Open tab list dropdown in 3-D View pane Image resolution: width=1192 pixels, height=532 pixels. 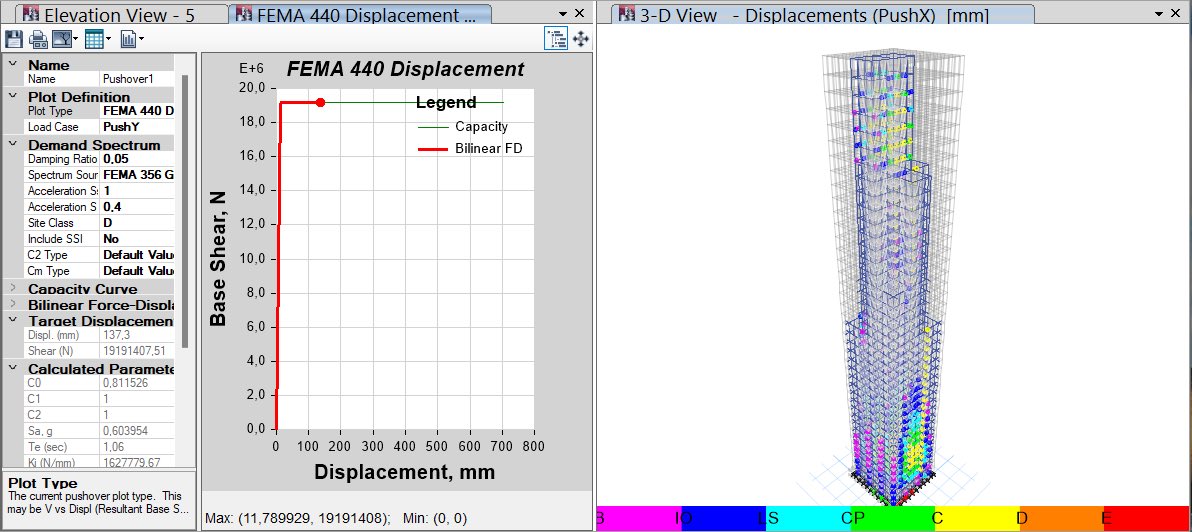(x=1160, y=14)
